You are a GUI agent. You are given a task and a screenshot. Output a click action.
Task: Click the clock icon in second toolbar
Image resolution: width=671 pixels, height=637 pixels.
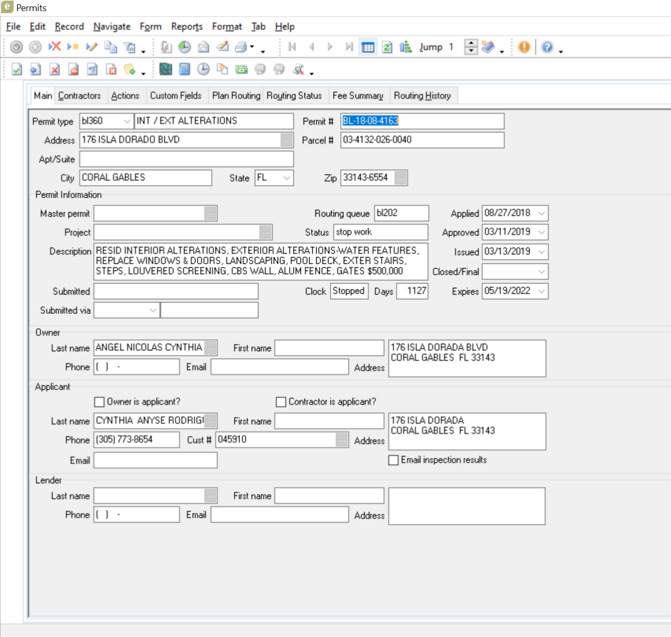click(x=204, y=70)
